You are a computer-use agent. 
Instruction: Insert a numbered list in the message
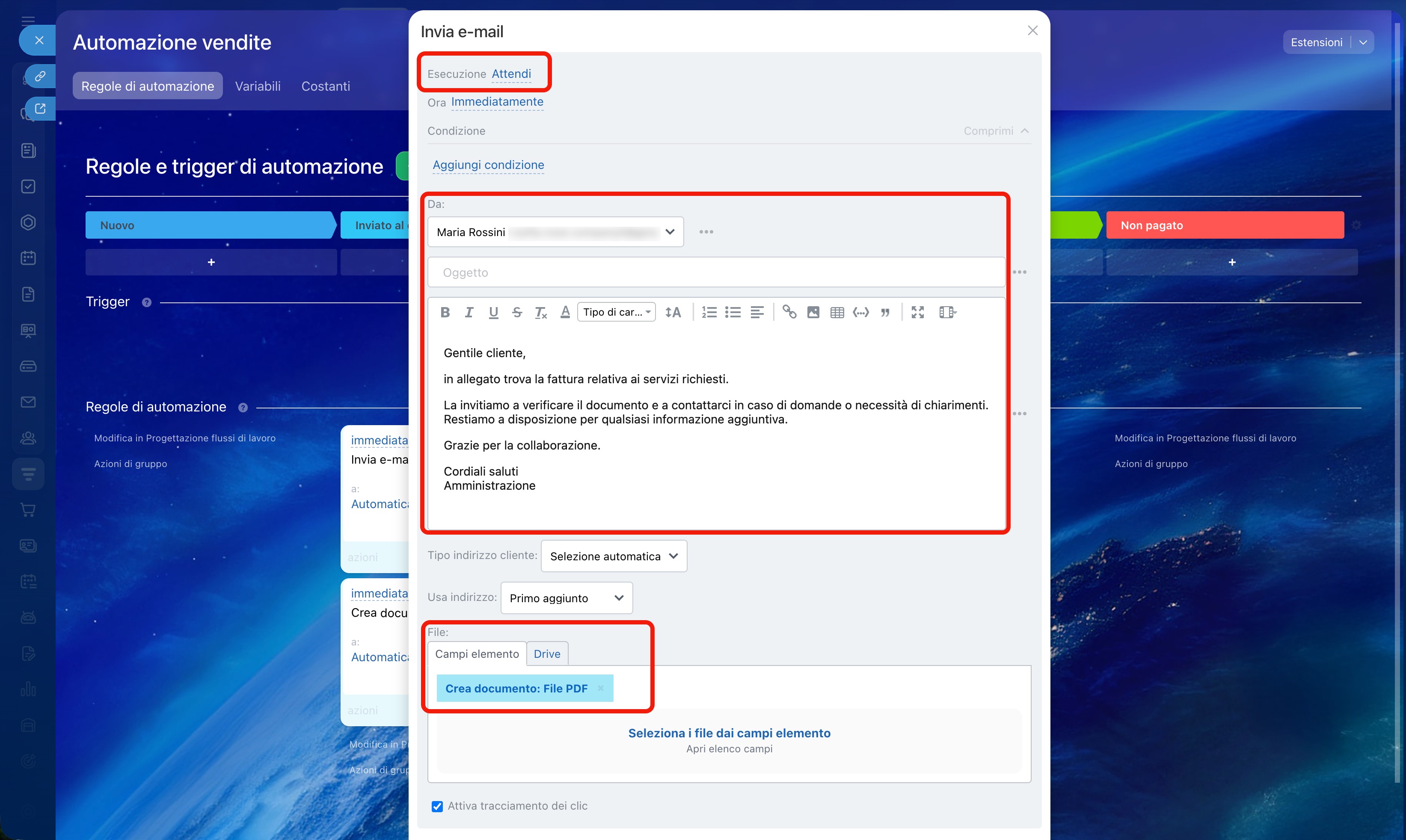coord(709,313)
